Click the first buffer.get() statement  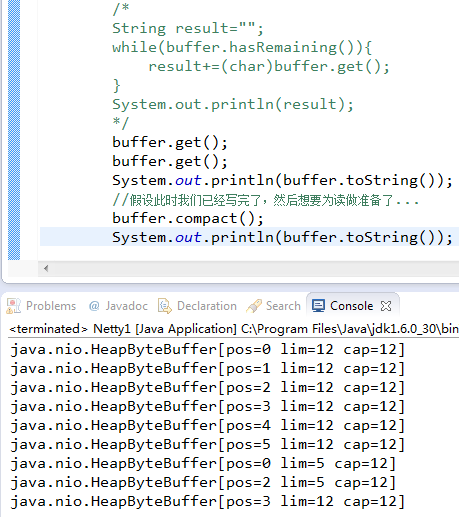[170, 143]
